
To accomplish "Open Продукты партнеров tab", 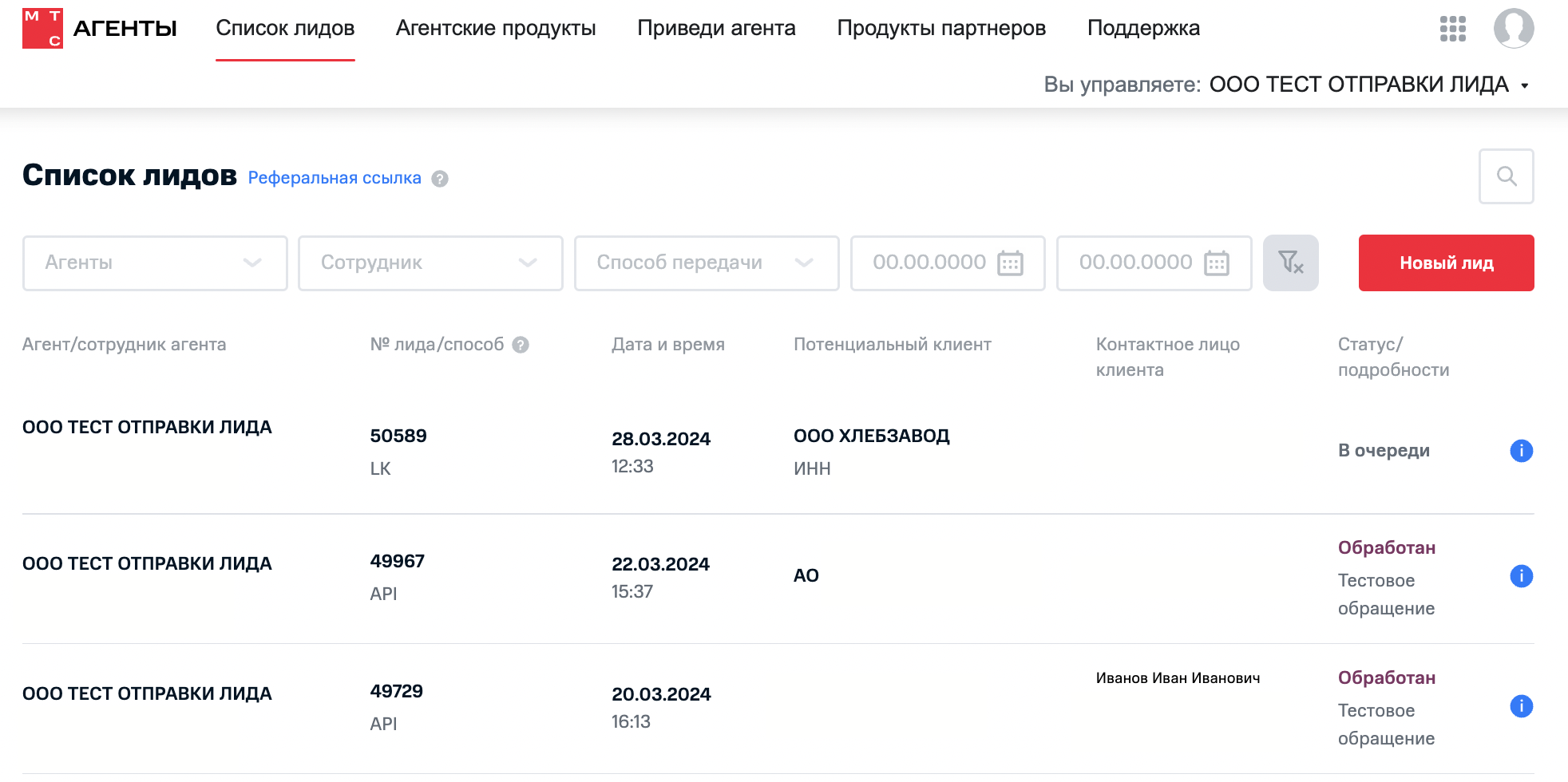I will [941, 28].
